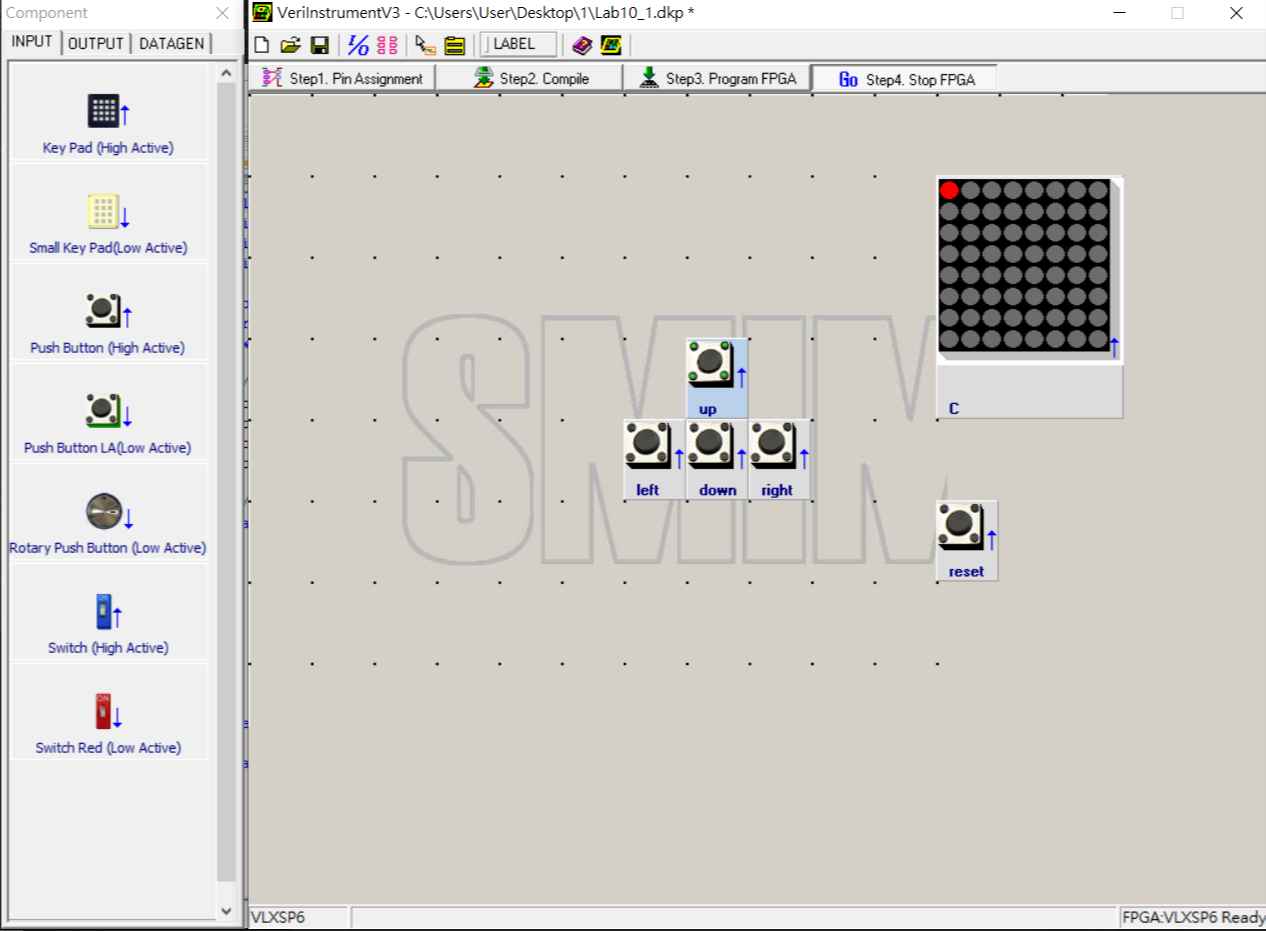Click the blue I/O toolbar icon
The image size is (1266, 931).
358,45
